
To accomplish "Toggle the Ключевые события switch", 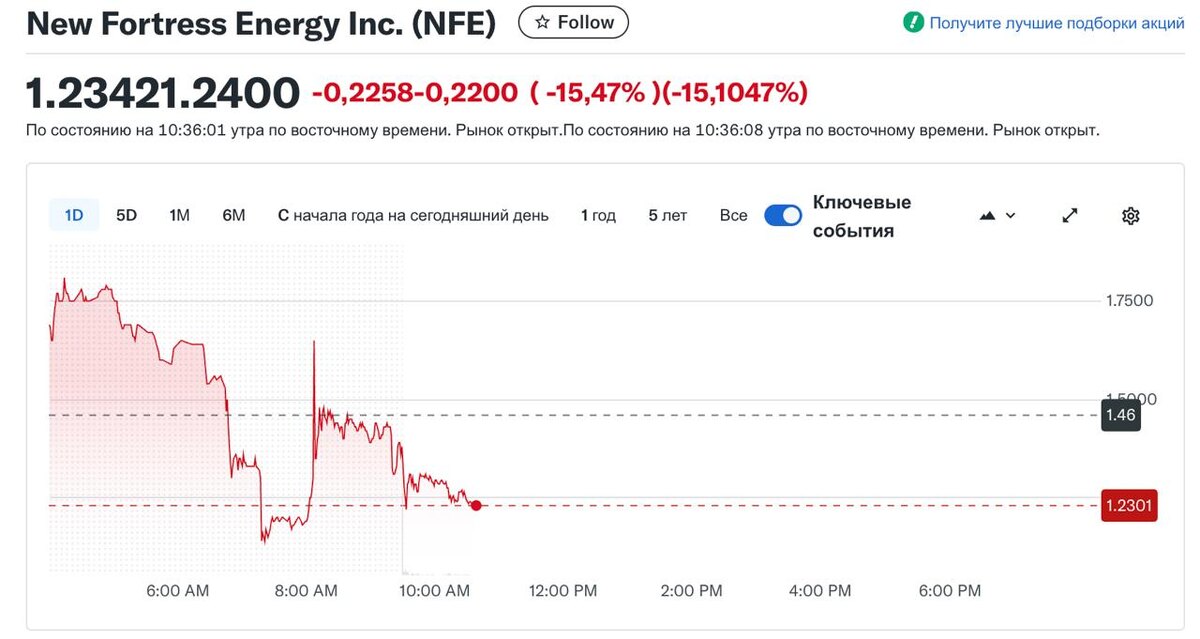I will click(x=783, y=215).
